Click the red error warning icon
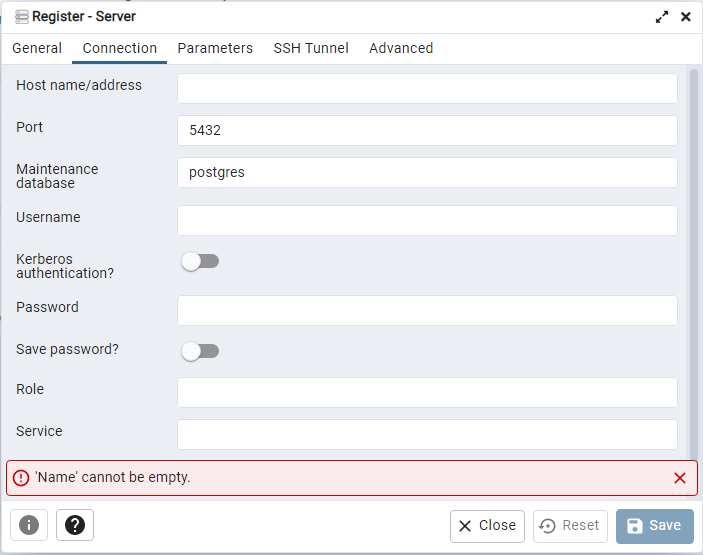This screenshot has width=703, height=555. [21, 478]
